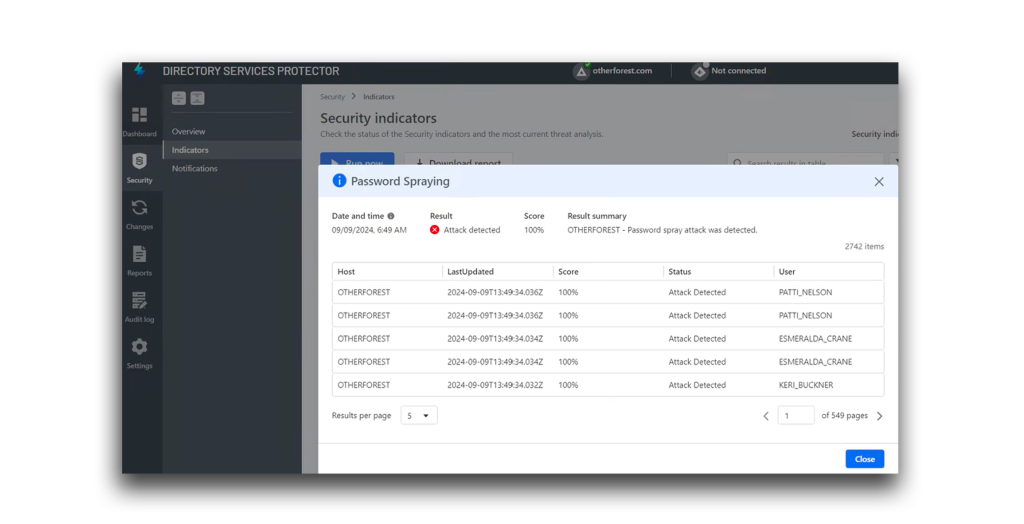Click the first ESMERALDA_CRANE user cell
Image resolution: width=1024 pixels, height=524 pixels.
[815, 339]
